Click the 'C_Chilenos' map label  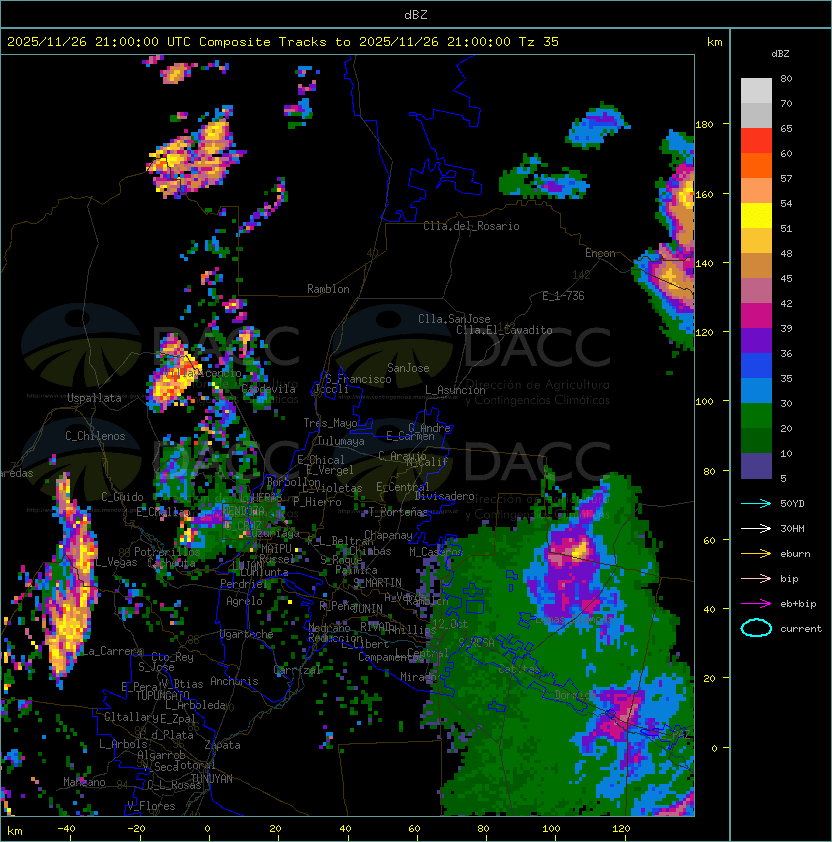coord(95,436)
